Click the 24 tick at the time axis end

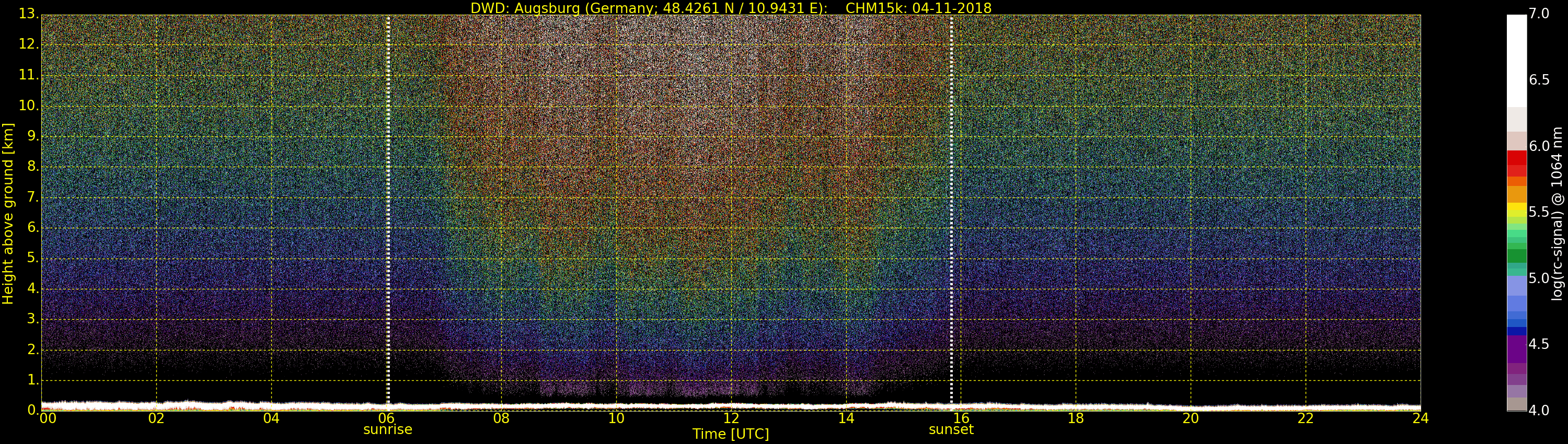(x=1420, y=418)
